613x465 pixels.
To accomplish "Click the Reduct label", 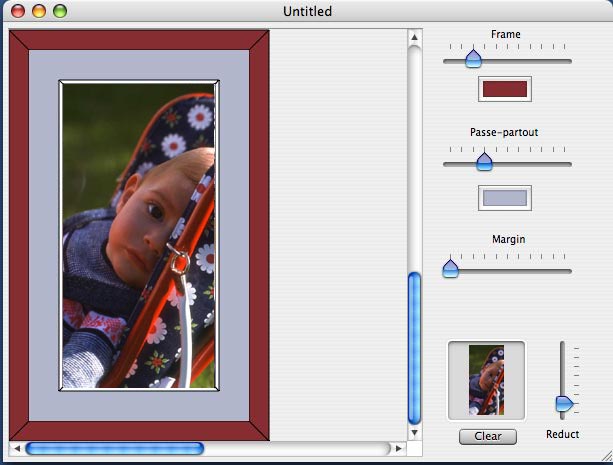I will tap(563, 434).
